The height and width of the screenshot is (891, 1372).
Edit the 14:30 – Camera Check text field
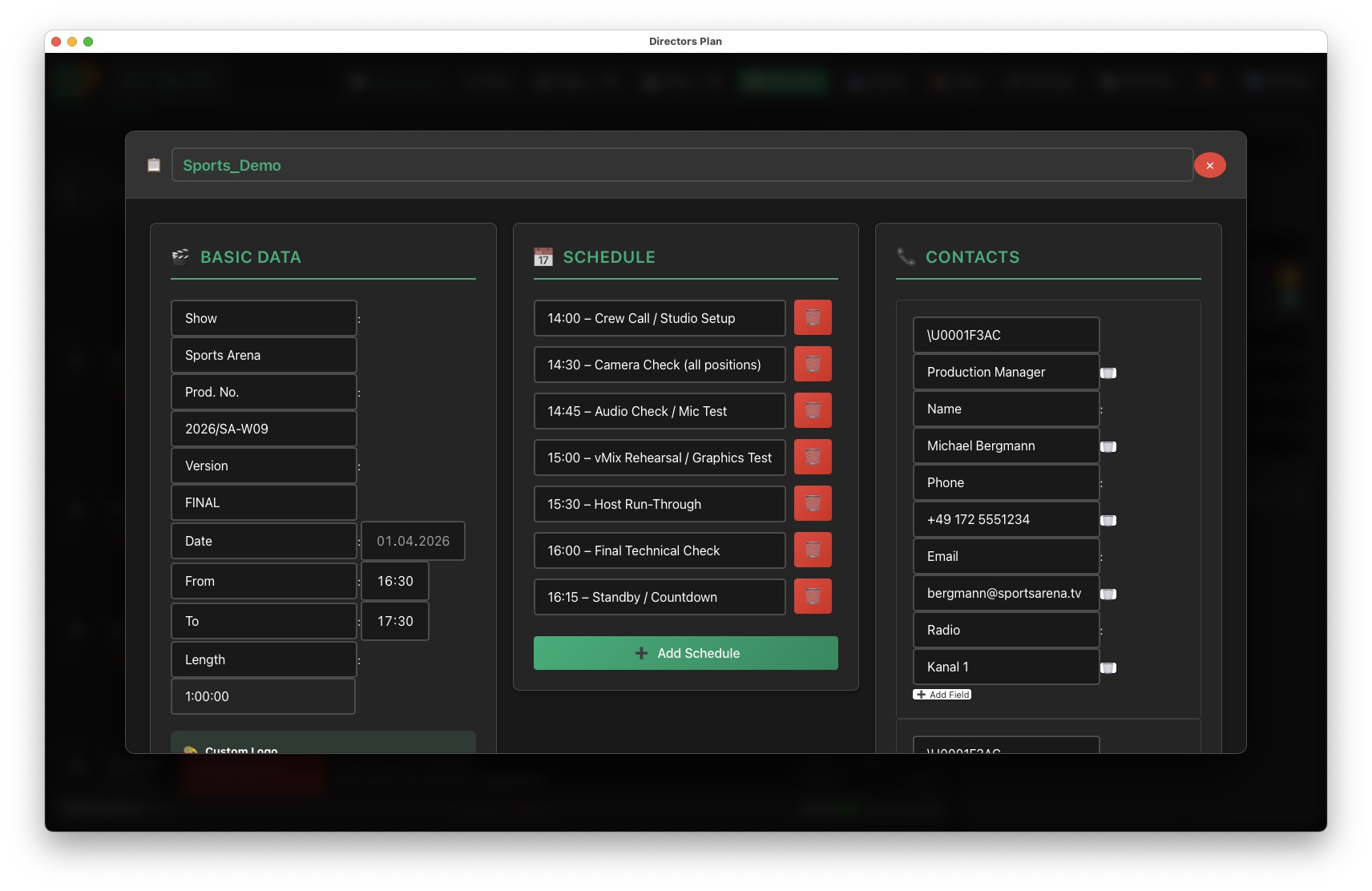pyautogui.click(x=660, y=365)
